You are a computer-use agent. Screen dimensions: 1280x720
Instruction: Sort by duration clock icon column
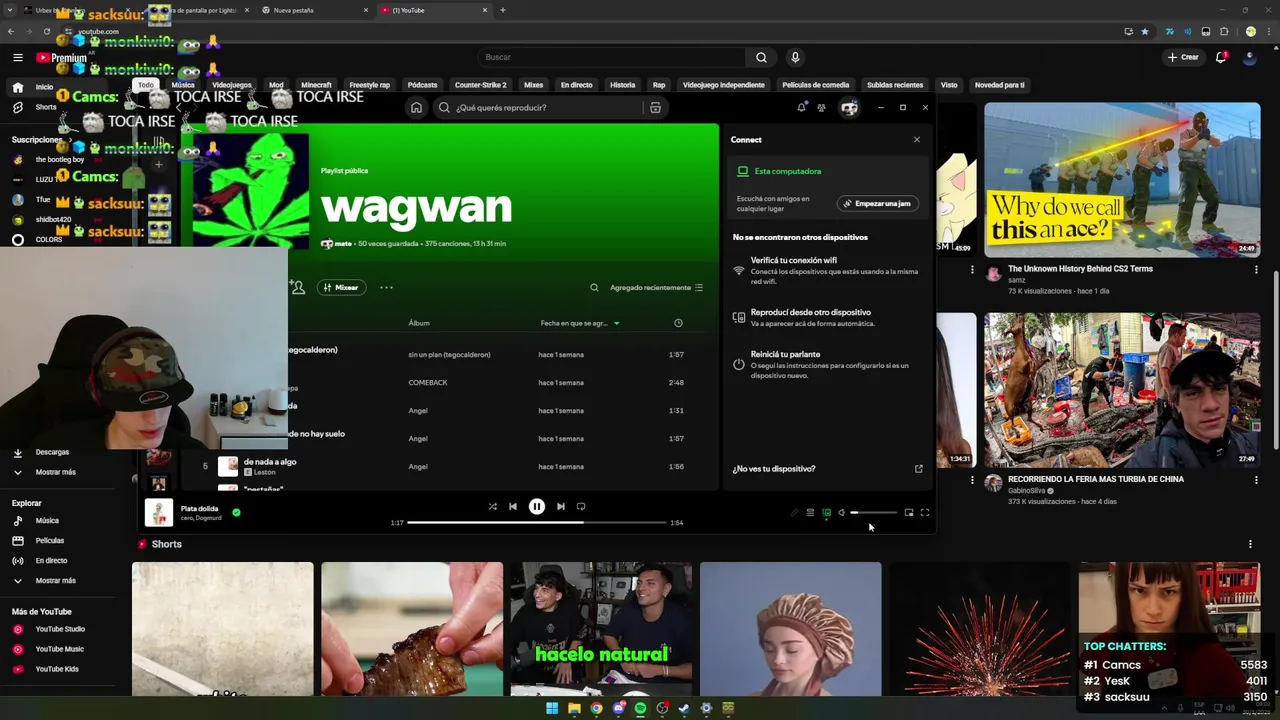[x=678, y=323]
